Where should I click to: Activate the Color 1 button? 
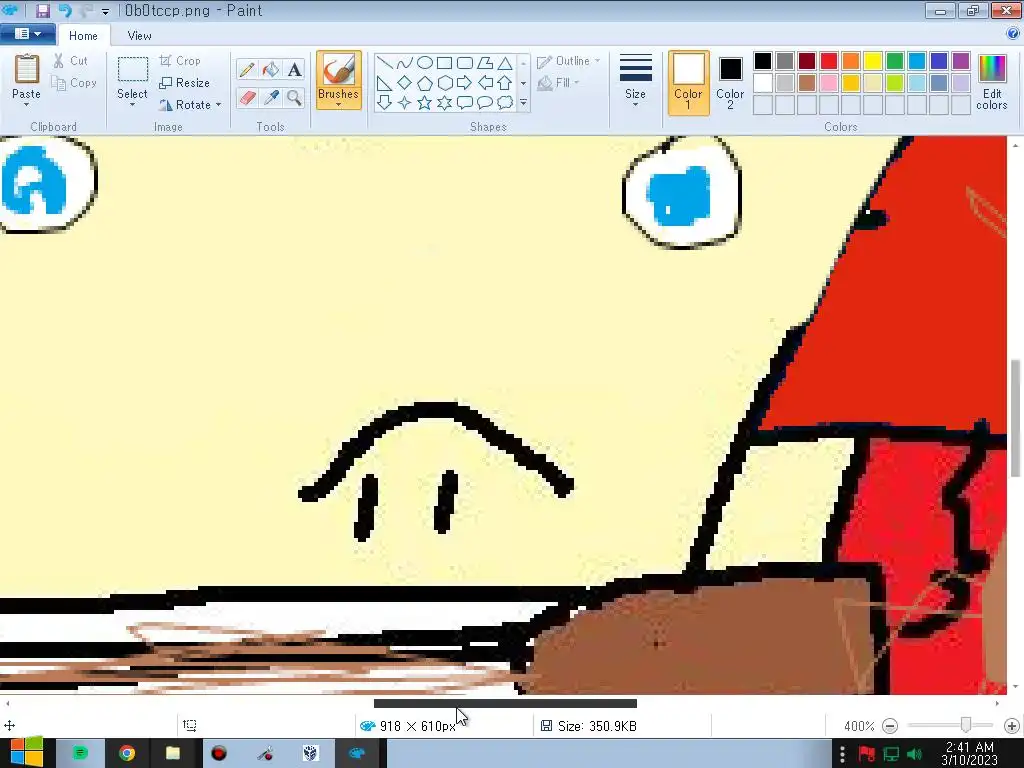coord(688,83)
